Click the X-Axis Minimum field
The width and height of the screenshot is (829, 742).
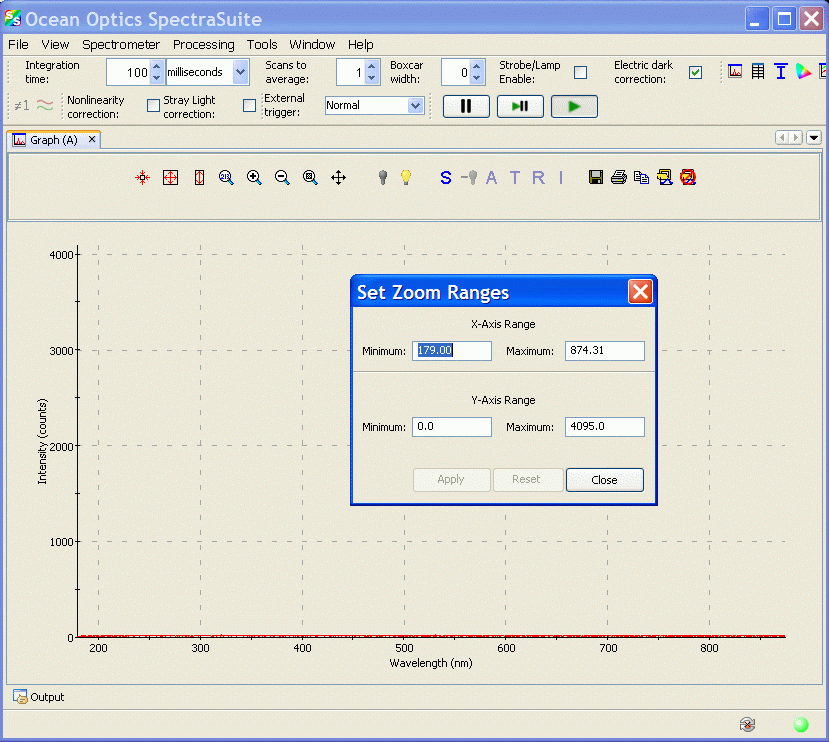coord(452,351)
